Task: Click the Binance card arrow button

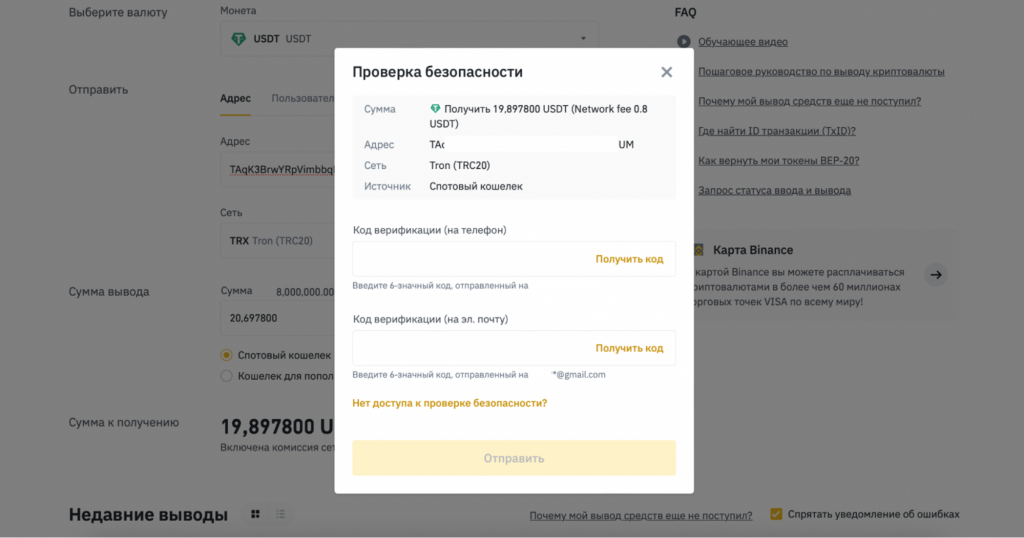Action: (936, 275)
